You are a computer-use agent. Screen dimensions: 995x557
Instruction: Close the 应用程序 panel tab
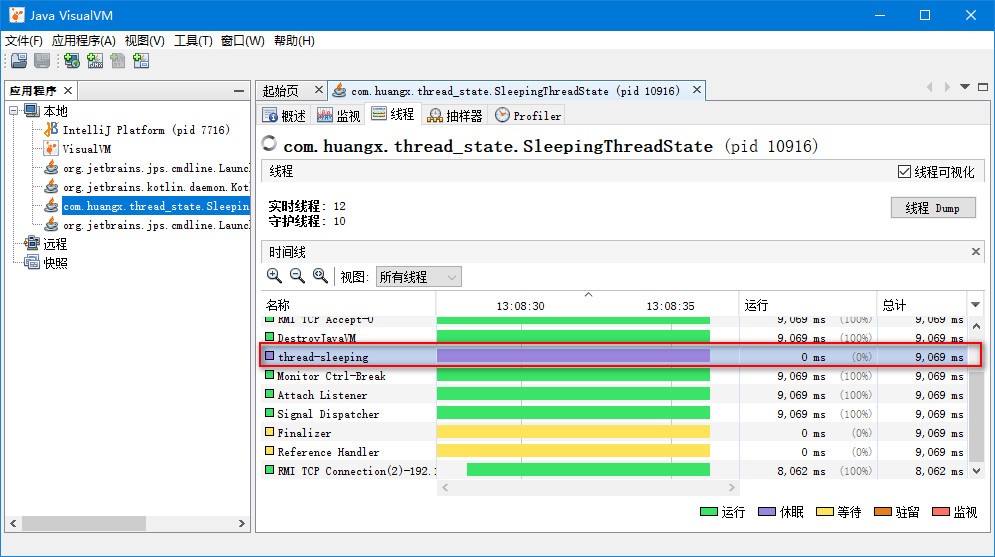[68, 91]
